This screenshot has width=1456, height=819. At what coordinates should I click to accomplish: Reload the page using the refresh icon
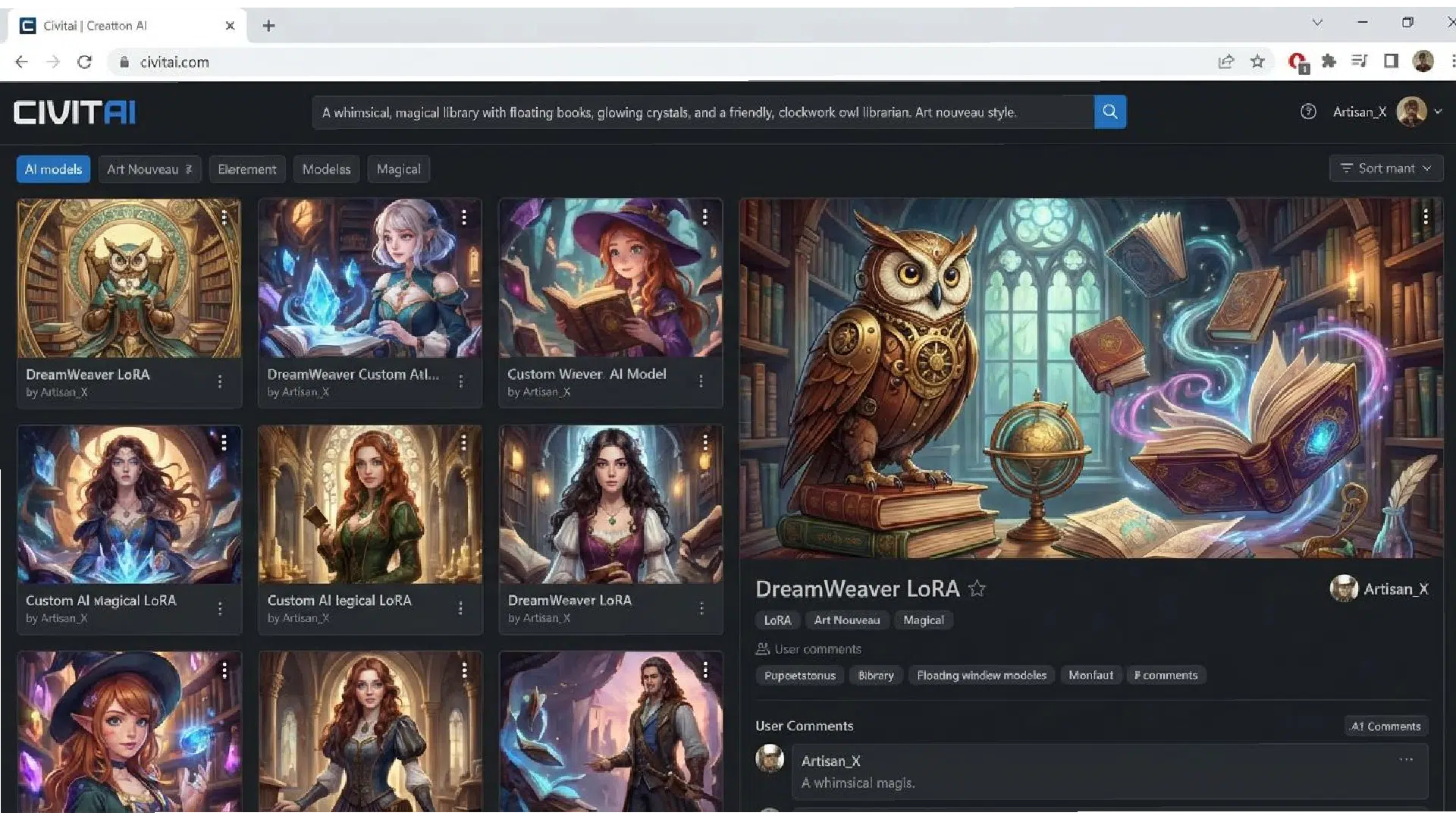point(84,62)
